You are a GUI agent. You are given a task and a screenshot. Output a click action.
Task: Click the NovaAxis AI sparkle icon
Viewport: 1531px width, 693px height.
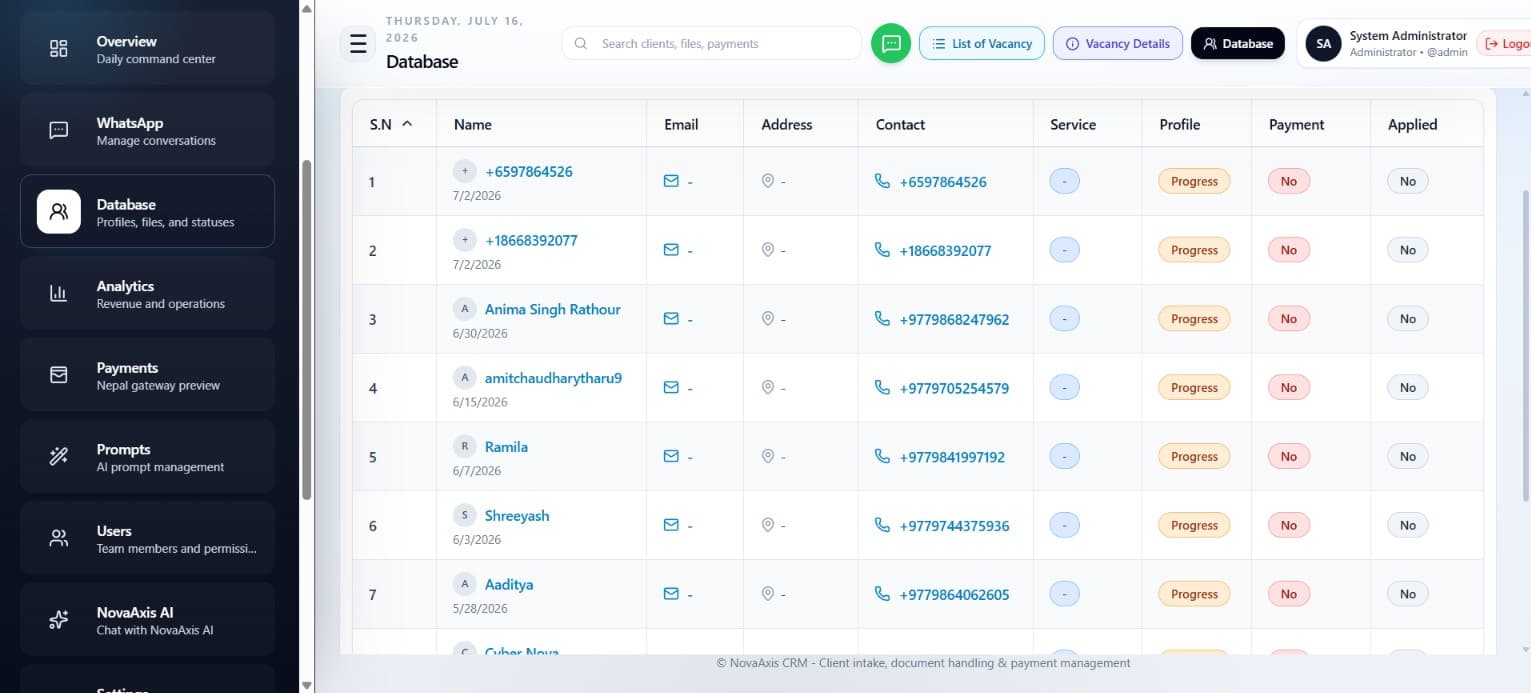coord(59,620)
